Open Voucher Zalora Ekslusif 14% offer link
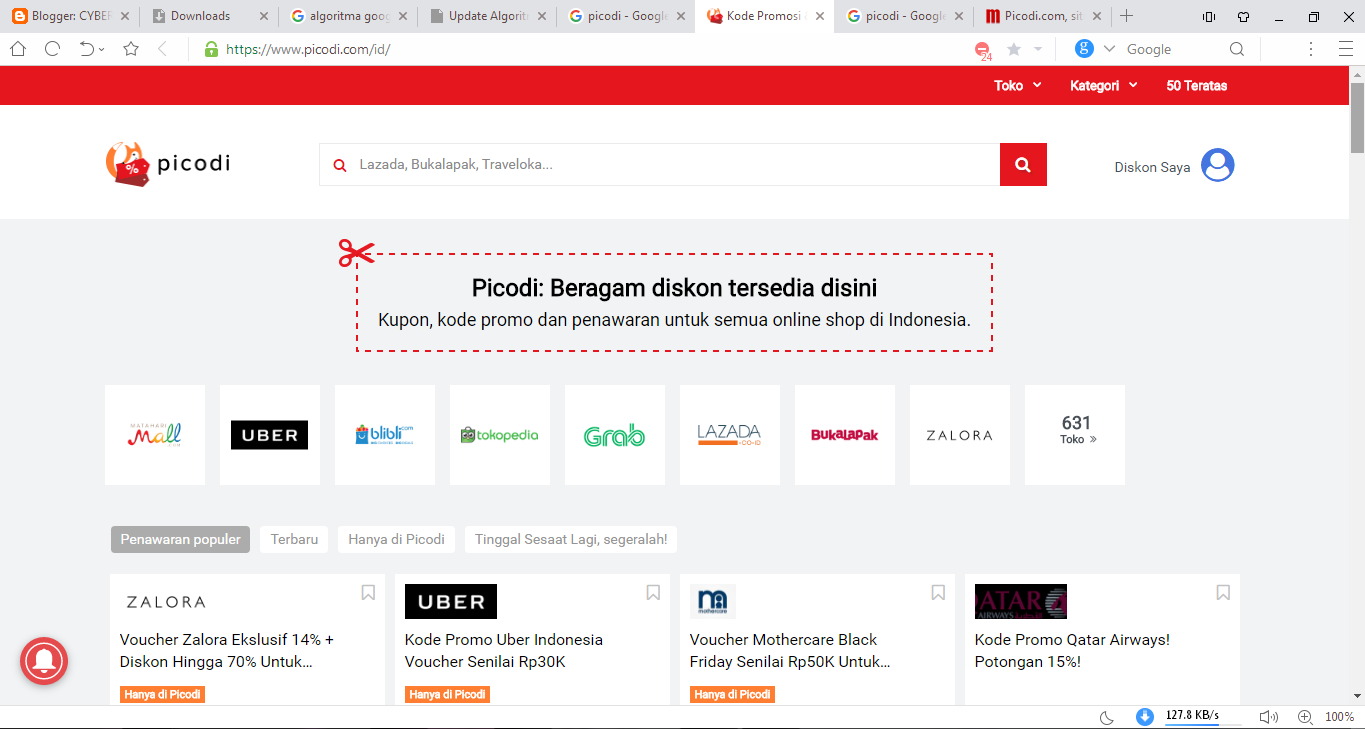Screen dimensions: 1365x729 [x=227, y=650]
